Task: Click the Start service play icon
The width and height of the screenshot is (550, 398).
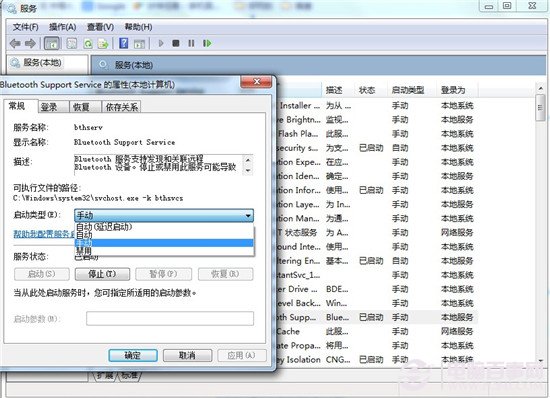Action: (x=161, y=43)
